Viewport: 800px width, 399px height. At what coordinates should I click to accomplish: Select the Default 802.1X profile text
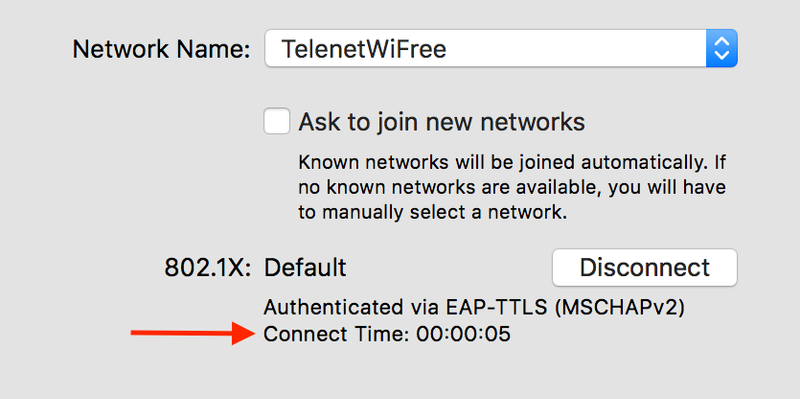coord(305,267)
